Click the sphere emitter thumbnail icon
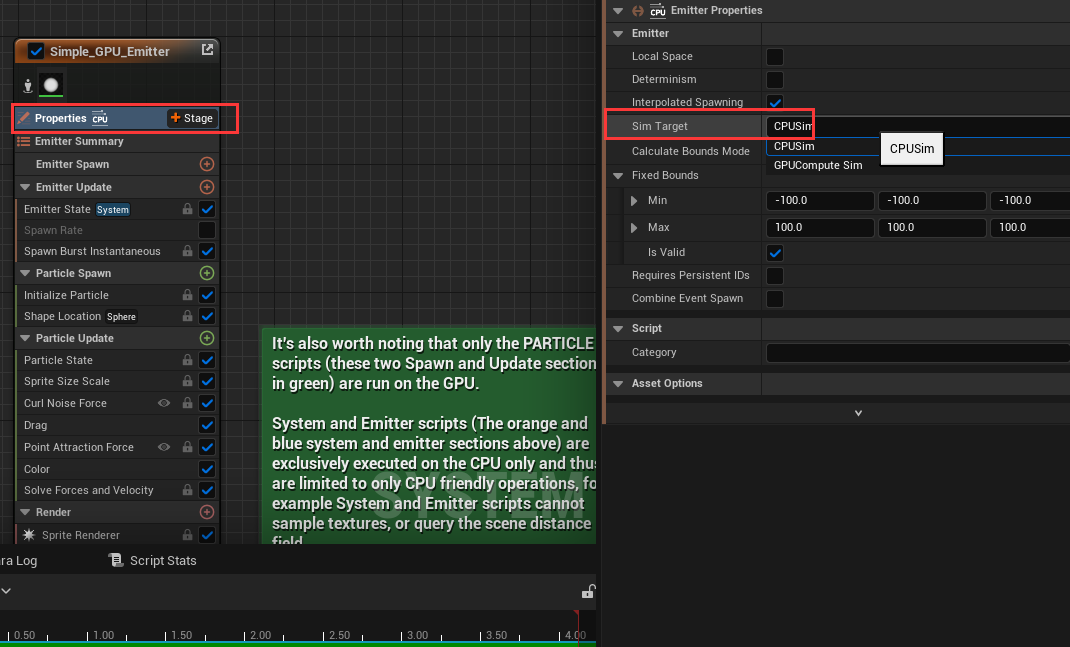 point(51,86)
